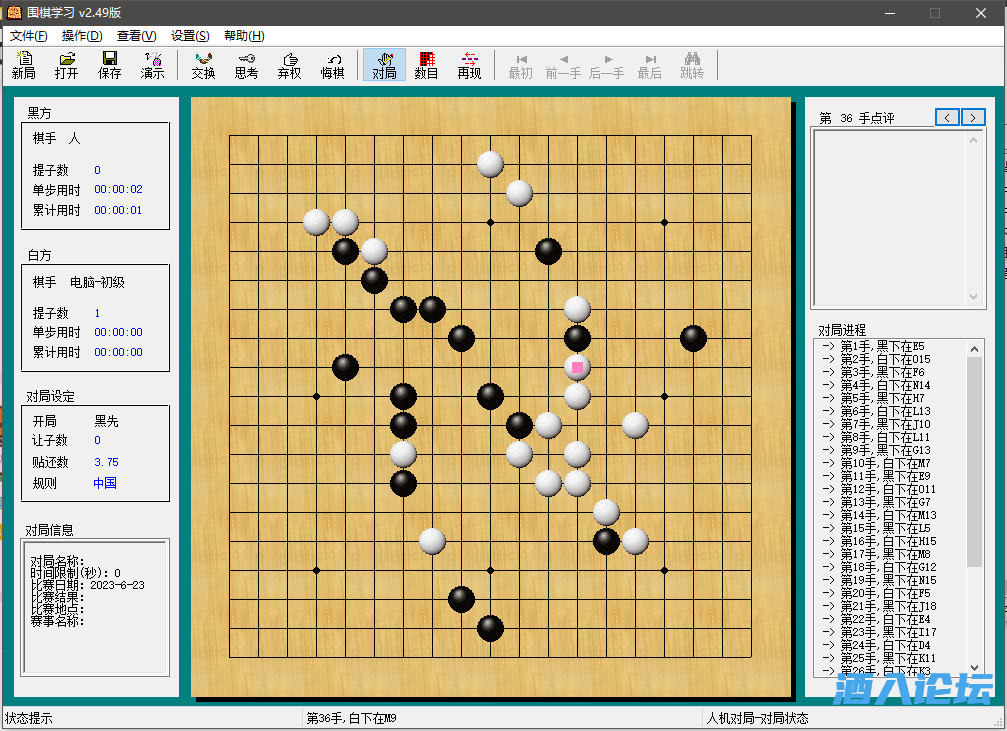Click the 演示 demo toolbar icon
The height and width of the screenshot is (731, 1007).
click(153, 65)
